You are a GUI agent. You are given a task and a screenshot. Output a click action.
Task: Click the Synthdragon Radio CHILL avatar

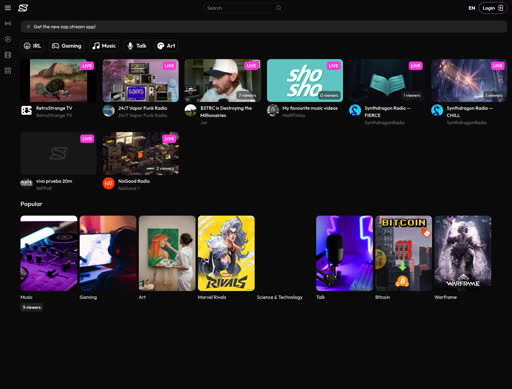point(437,110)
